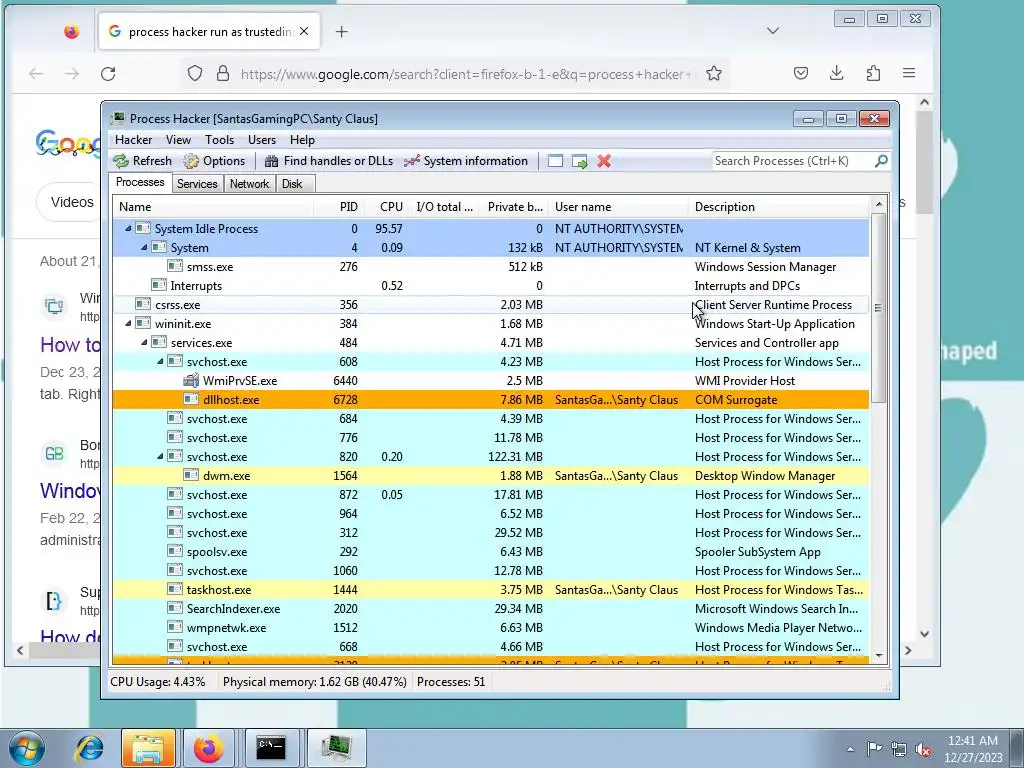Open Firefox downloads panel

coord(837,73)
